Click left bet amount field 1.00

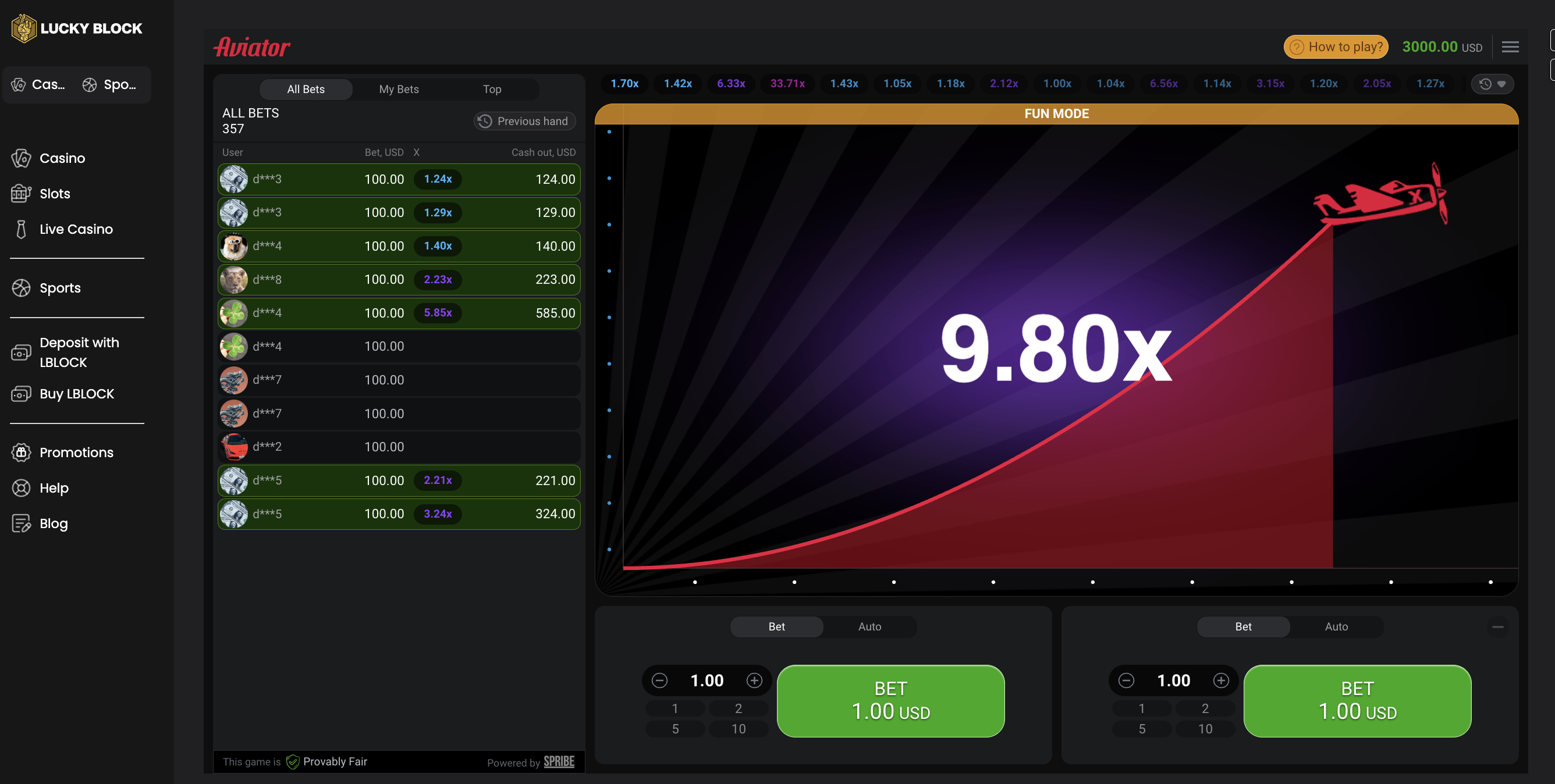(707, 680)
